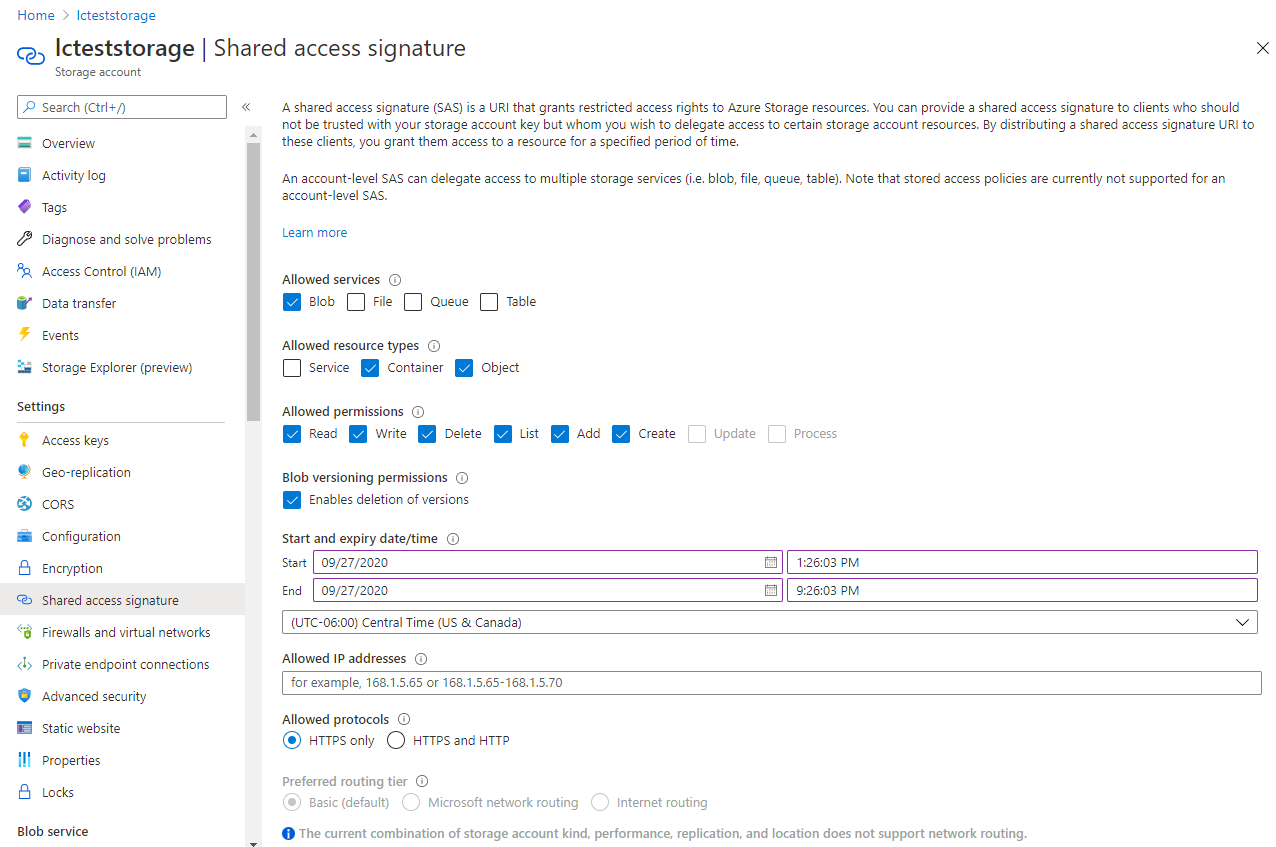This screenshot has width=1276, height=847.
Task: Click the Storage Explorer (preview) icon
Action: [25, 367]
